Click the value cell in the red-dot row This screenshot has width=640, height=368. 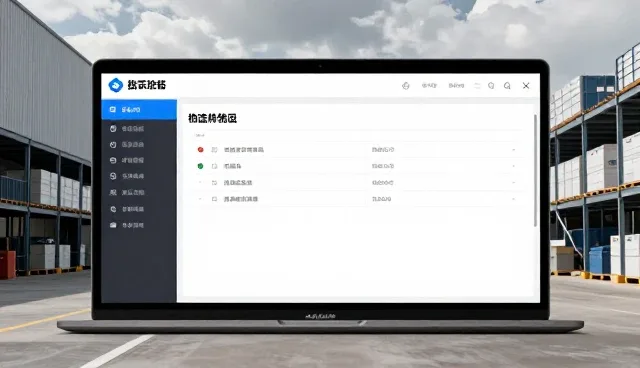tap(383, 150)
